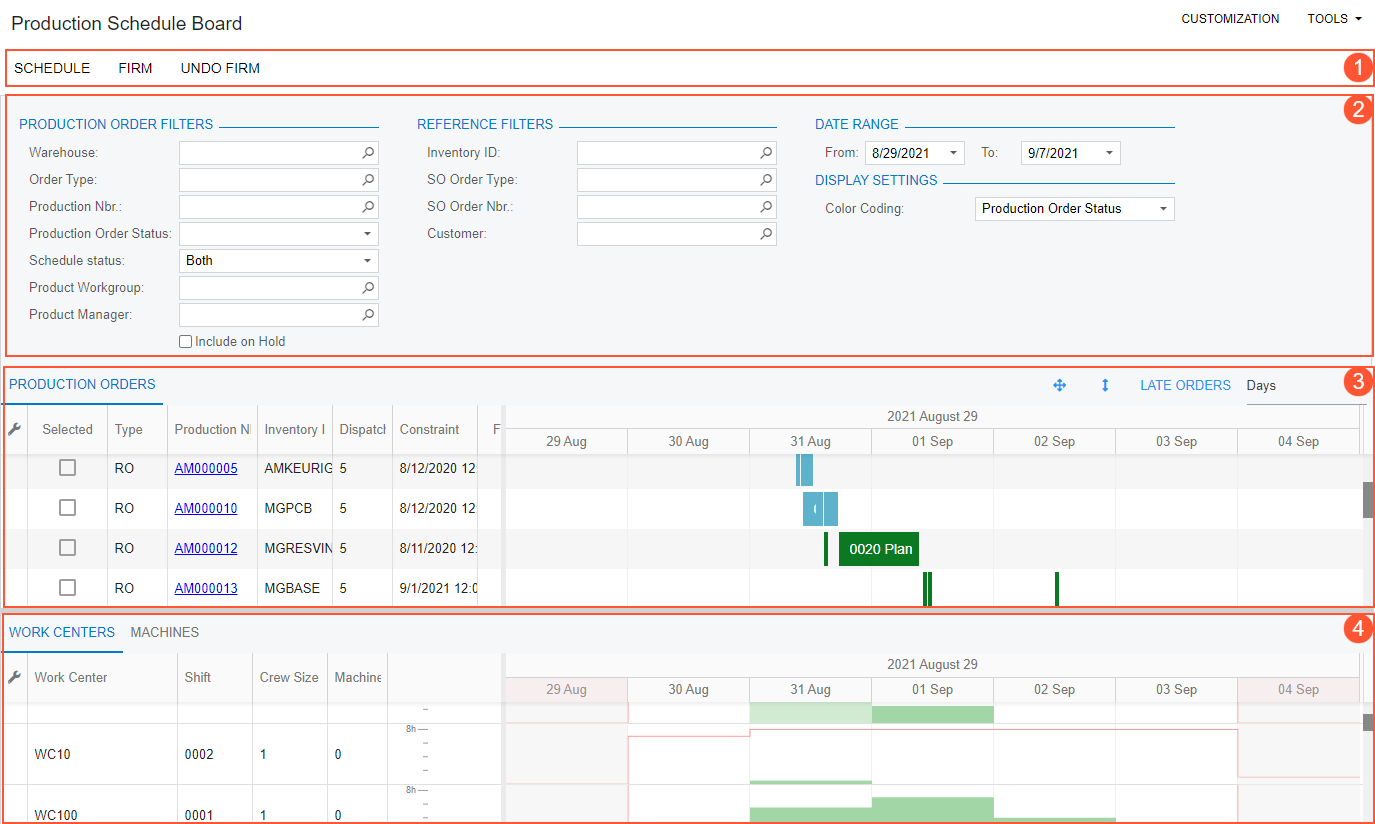Click the vertical double-arrow icon
1375x824 pixels.
click(1105, 385)
